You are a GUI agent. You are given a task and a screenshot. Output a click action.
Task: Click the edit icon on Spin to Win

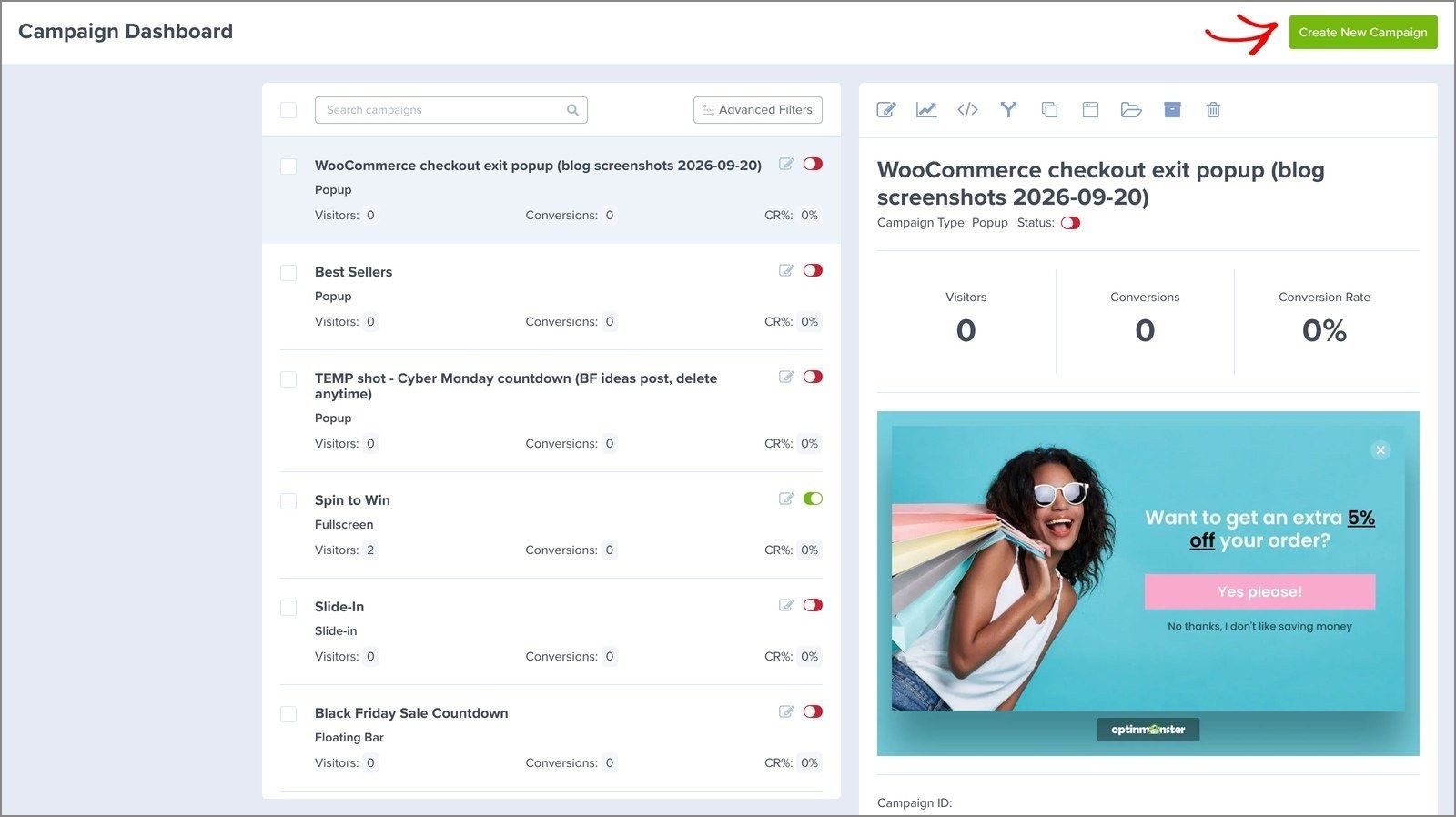786,499
